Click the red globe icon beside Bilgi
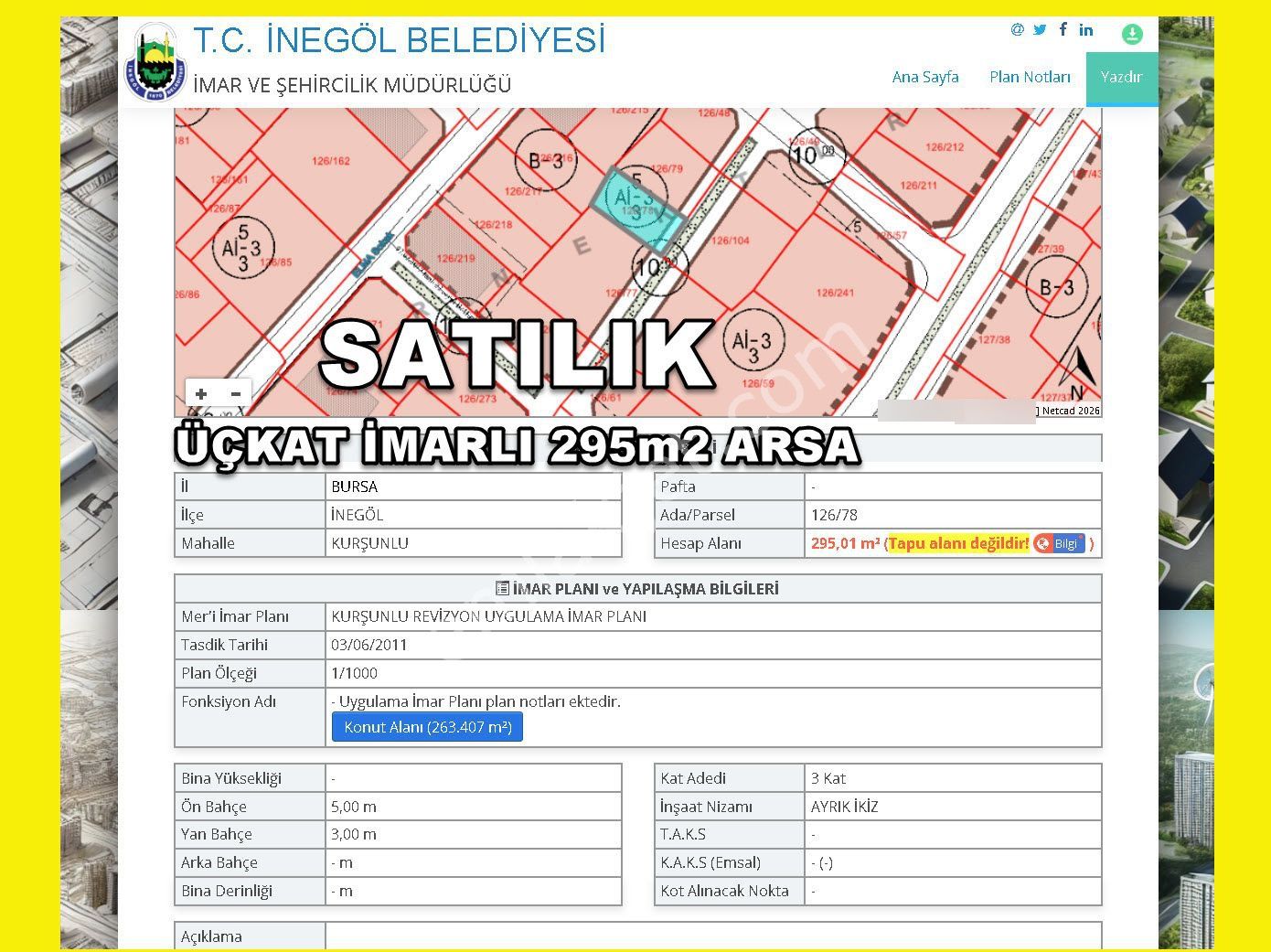Screen dimensions: 1271x952 click(1043, 542)
